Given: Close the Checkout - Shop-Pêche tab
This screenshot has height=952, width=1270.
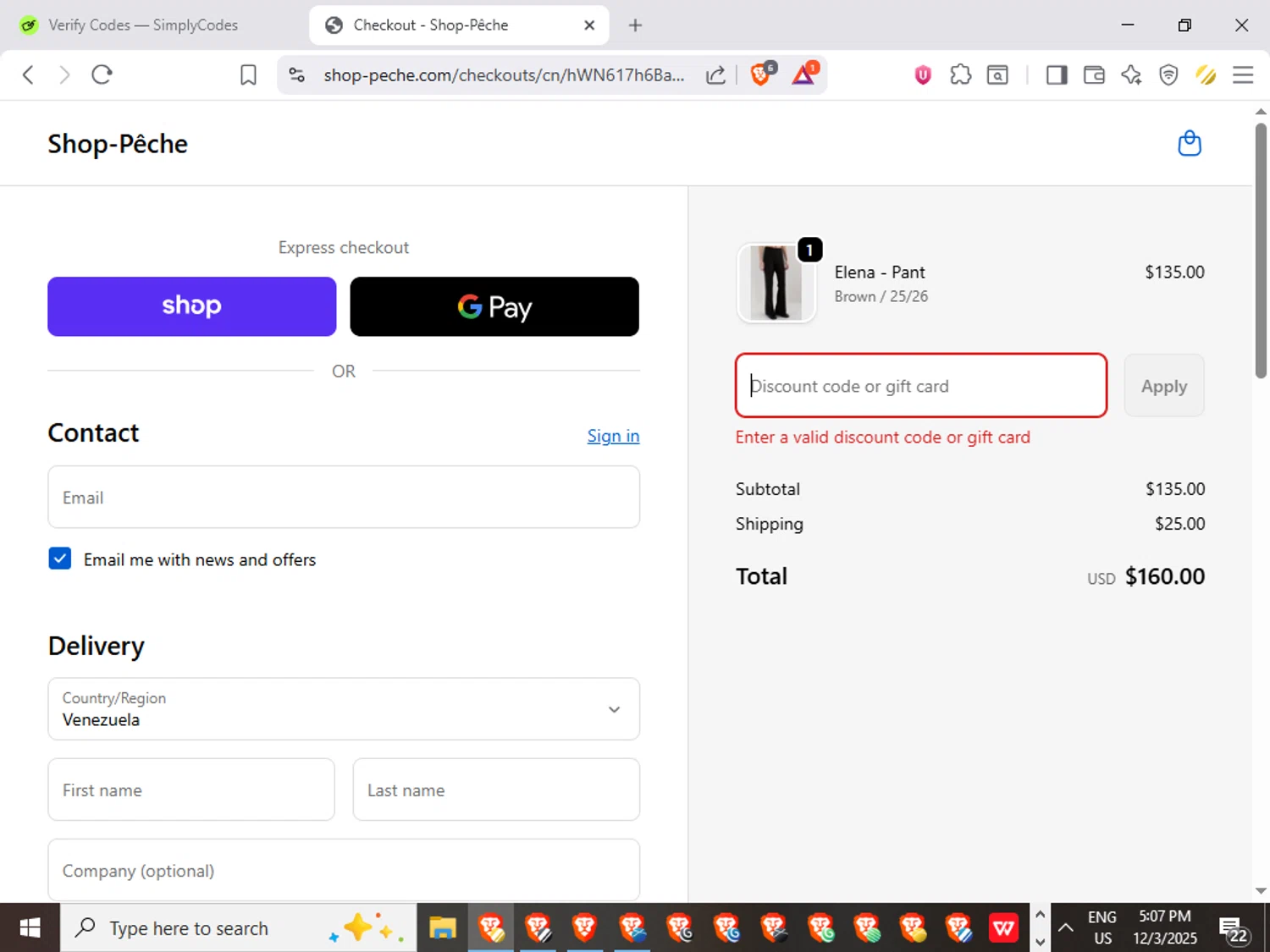Looking at the screenshot, I should click(x=589, y=25).
